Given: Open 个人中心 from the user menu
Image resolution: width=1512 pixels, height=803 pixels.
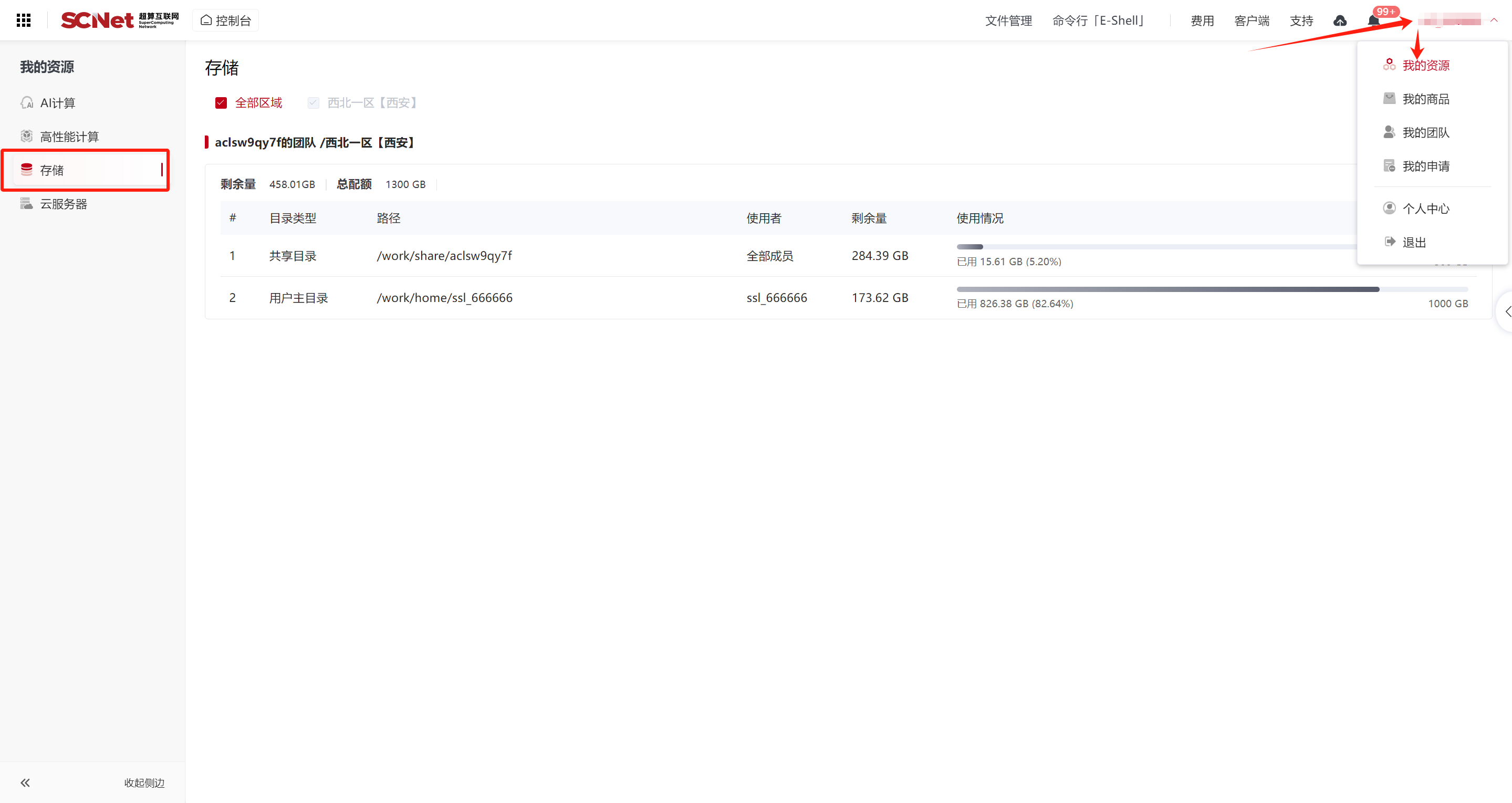Looking at the screenshot, I should [x=1425, y=209].
